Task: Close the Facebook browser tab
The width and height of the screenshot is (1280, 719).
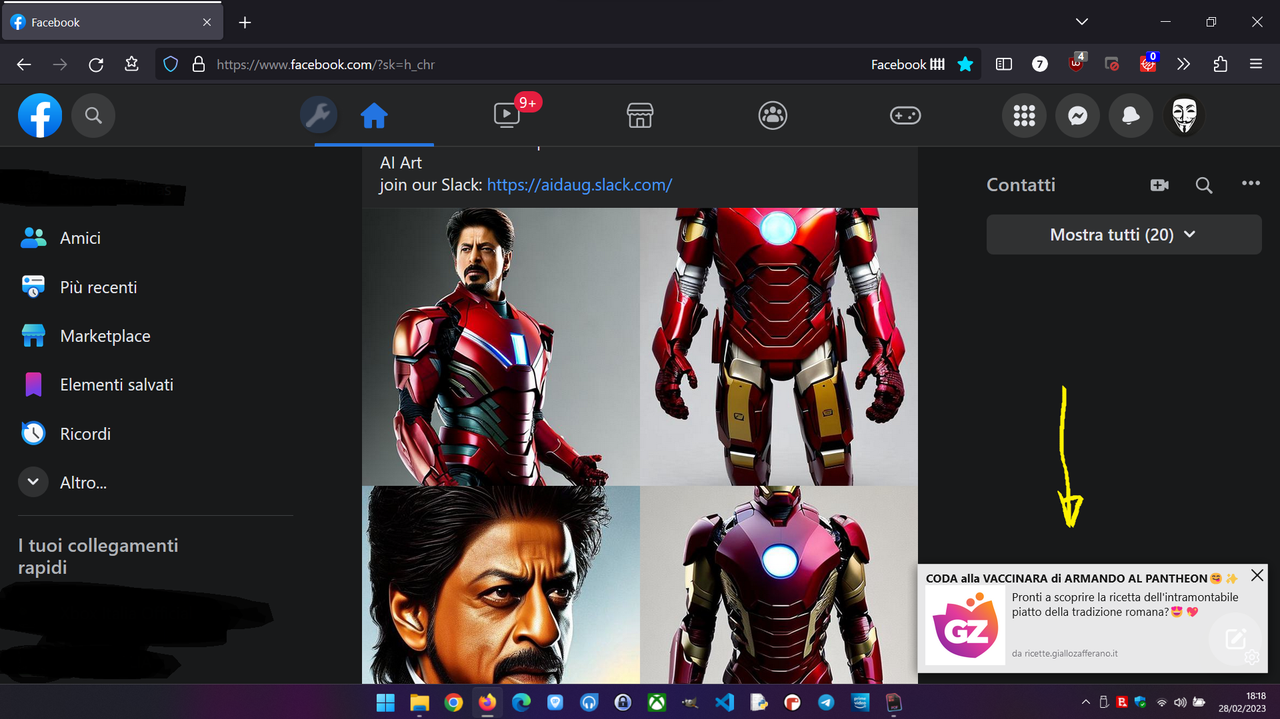Action: click(207, 22)
